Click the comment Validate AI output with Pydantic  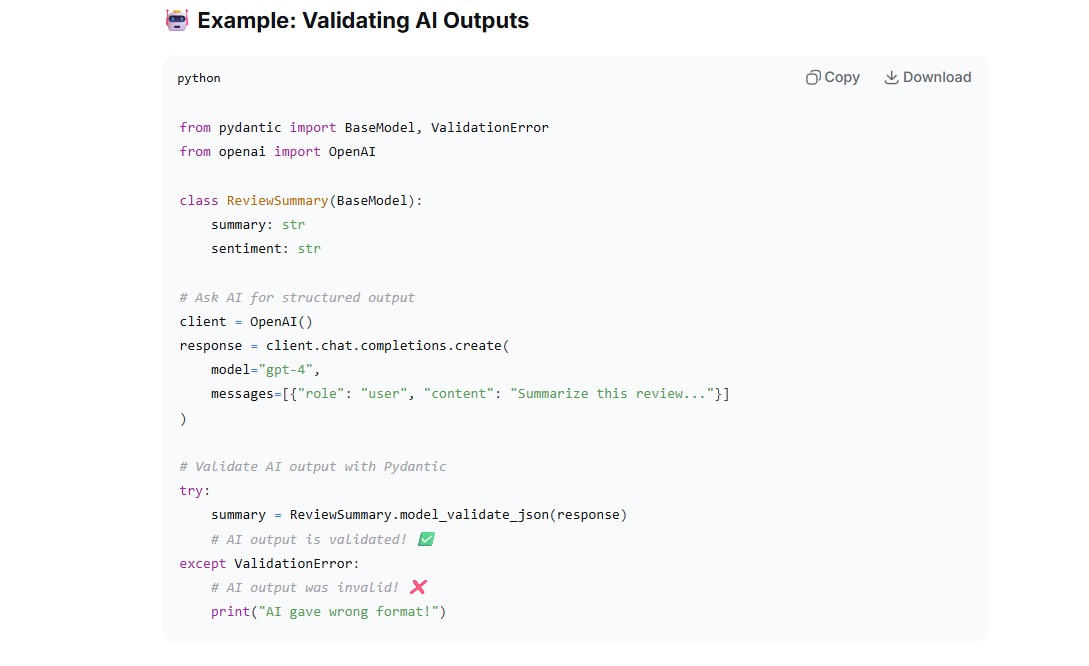313,467
